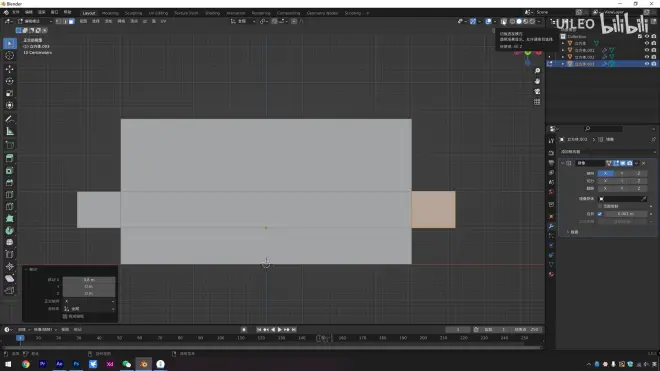The image size is (660, 371).
Task: Open the Render properties tab
Action: [x=551, y=153]
